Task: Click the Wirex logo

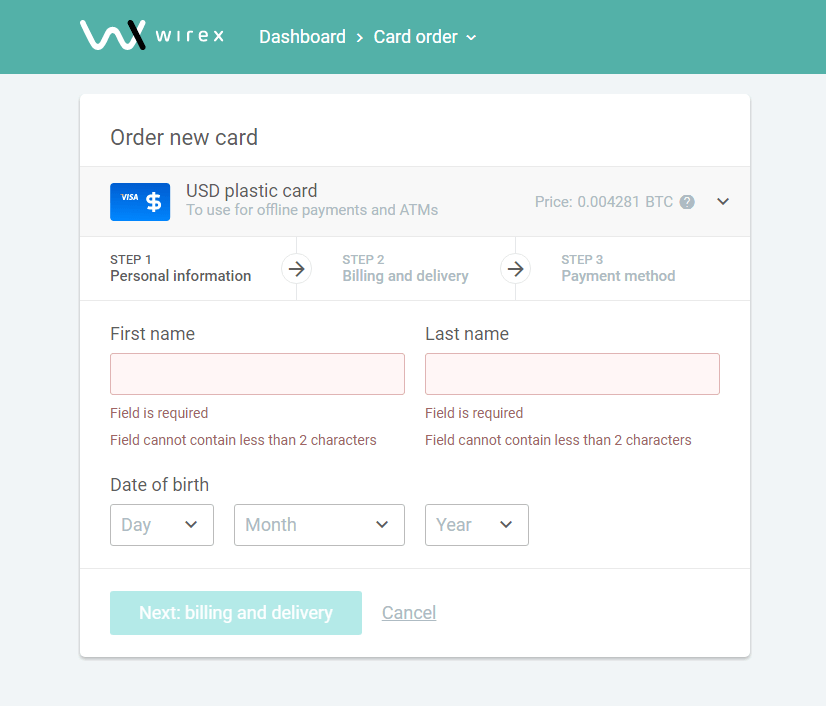Action: pyautogui.click(x=152, y=35)
